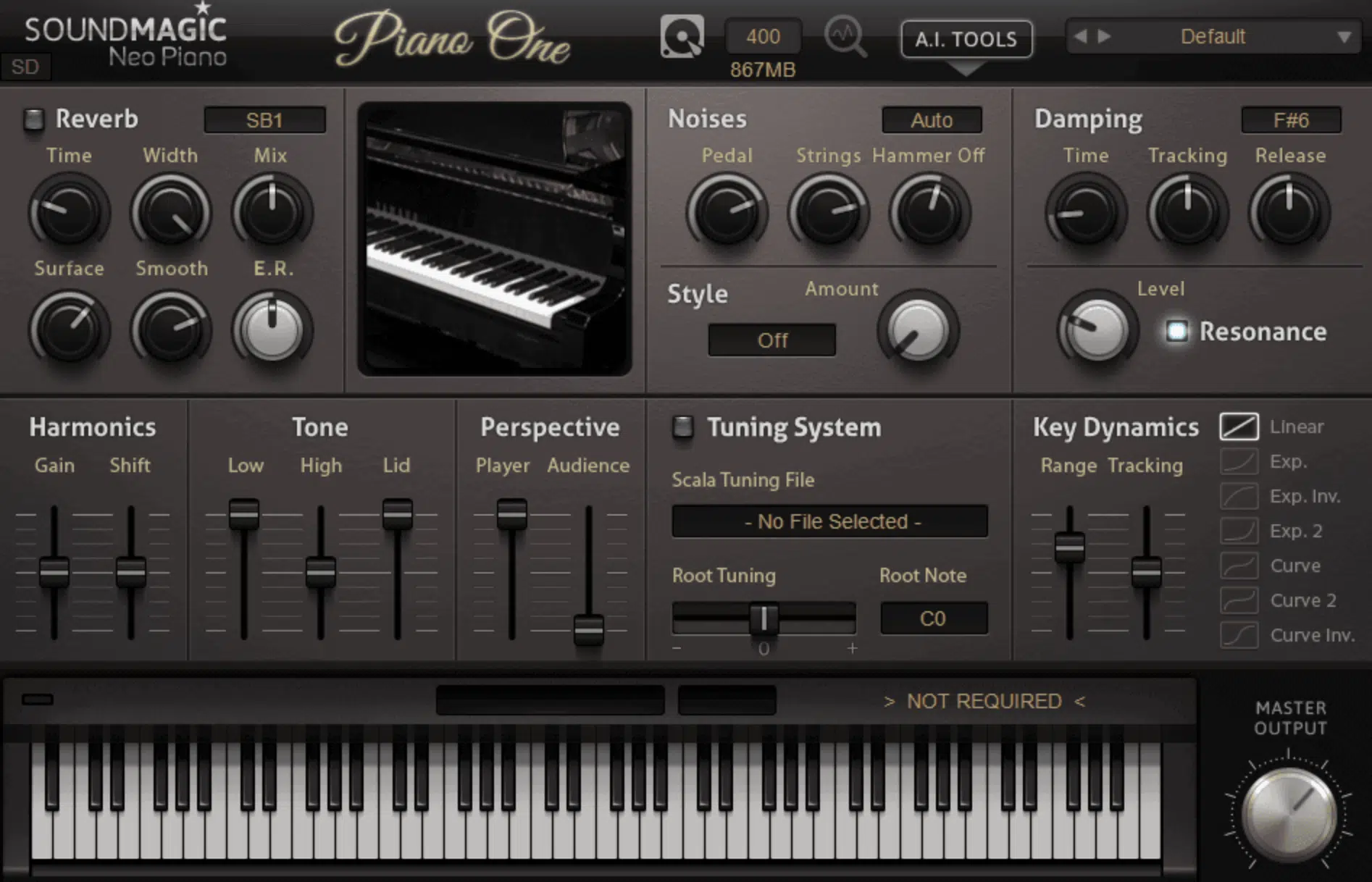Open the Root Note C0 selector

tap(934, 618)
